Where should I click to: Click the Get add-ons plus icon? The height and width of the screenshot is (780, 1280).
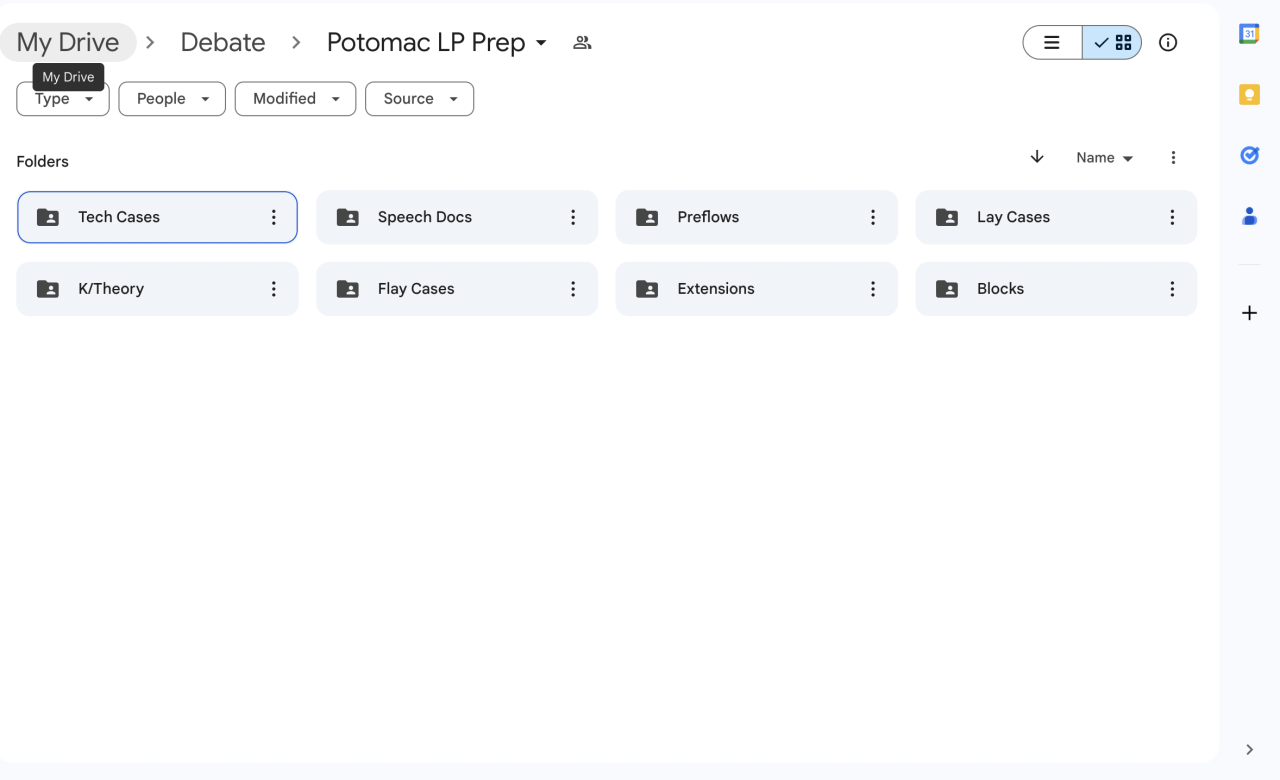pos(1249,313)
